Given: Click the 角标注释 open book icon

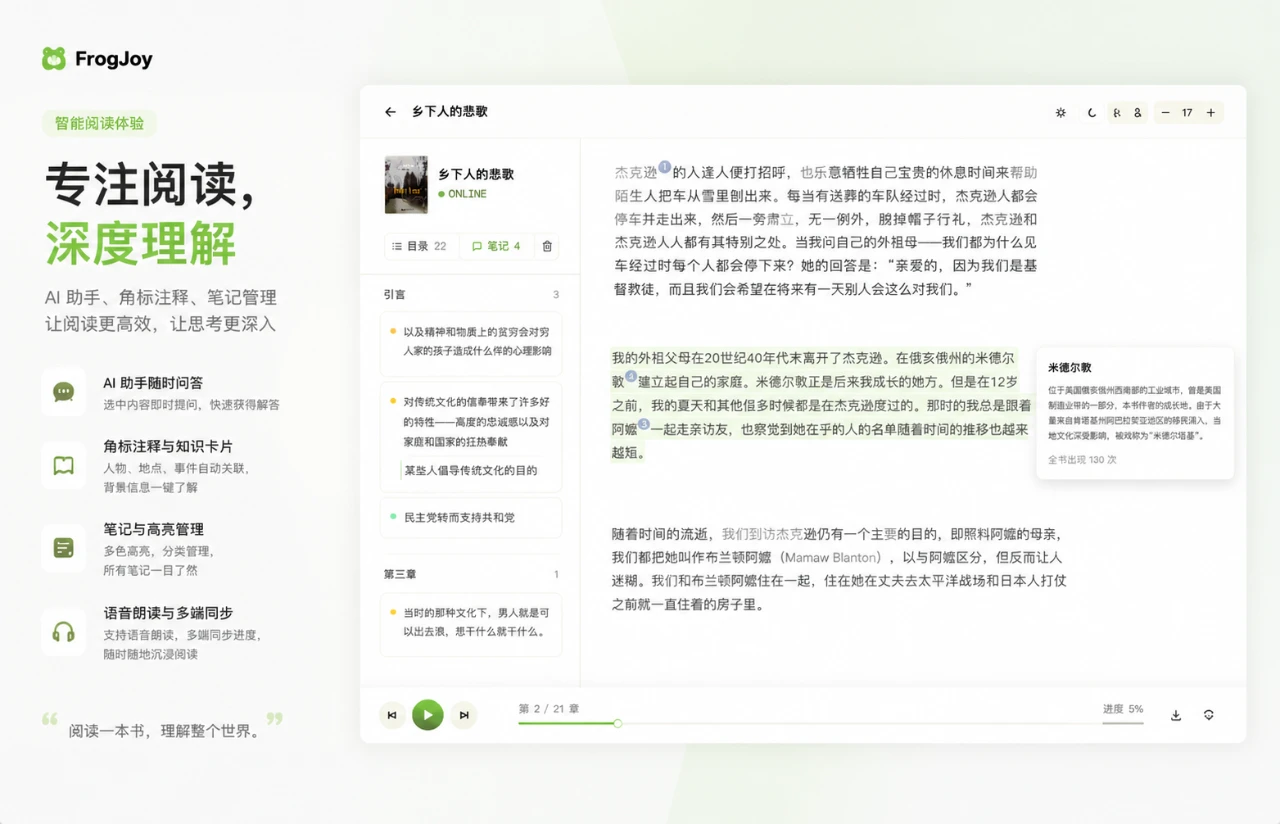Looking at the screenshot, I should (64, 465).
